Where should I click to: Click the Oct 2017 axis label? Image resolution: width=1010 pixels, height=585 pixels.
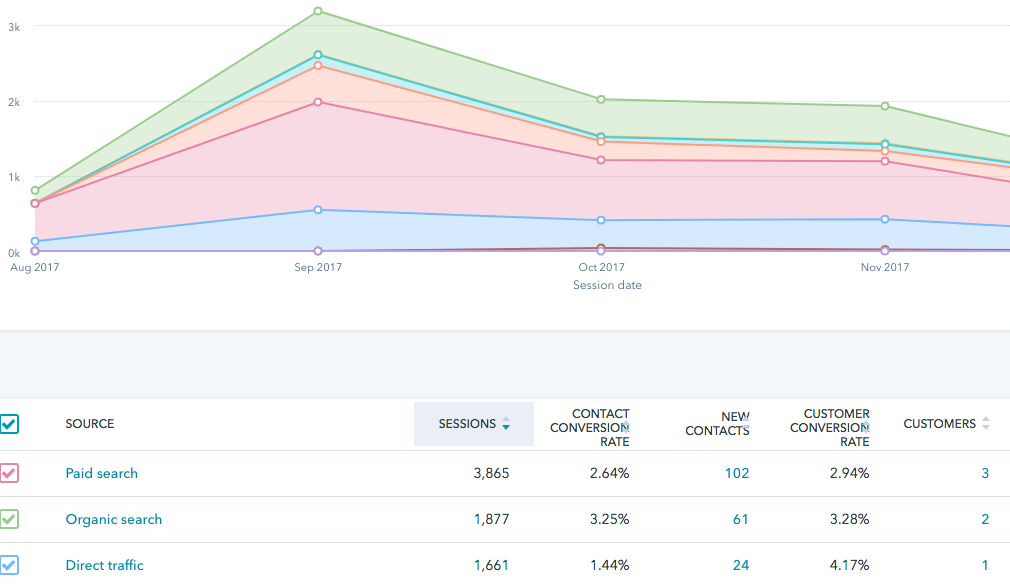click(602, 267)
